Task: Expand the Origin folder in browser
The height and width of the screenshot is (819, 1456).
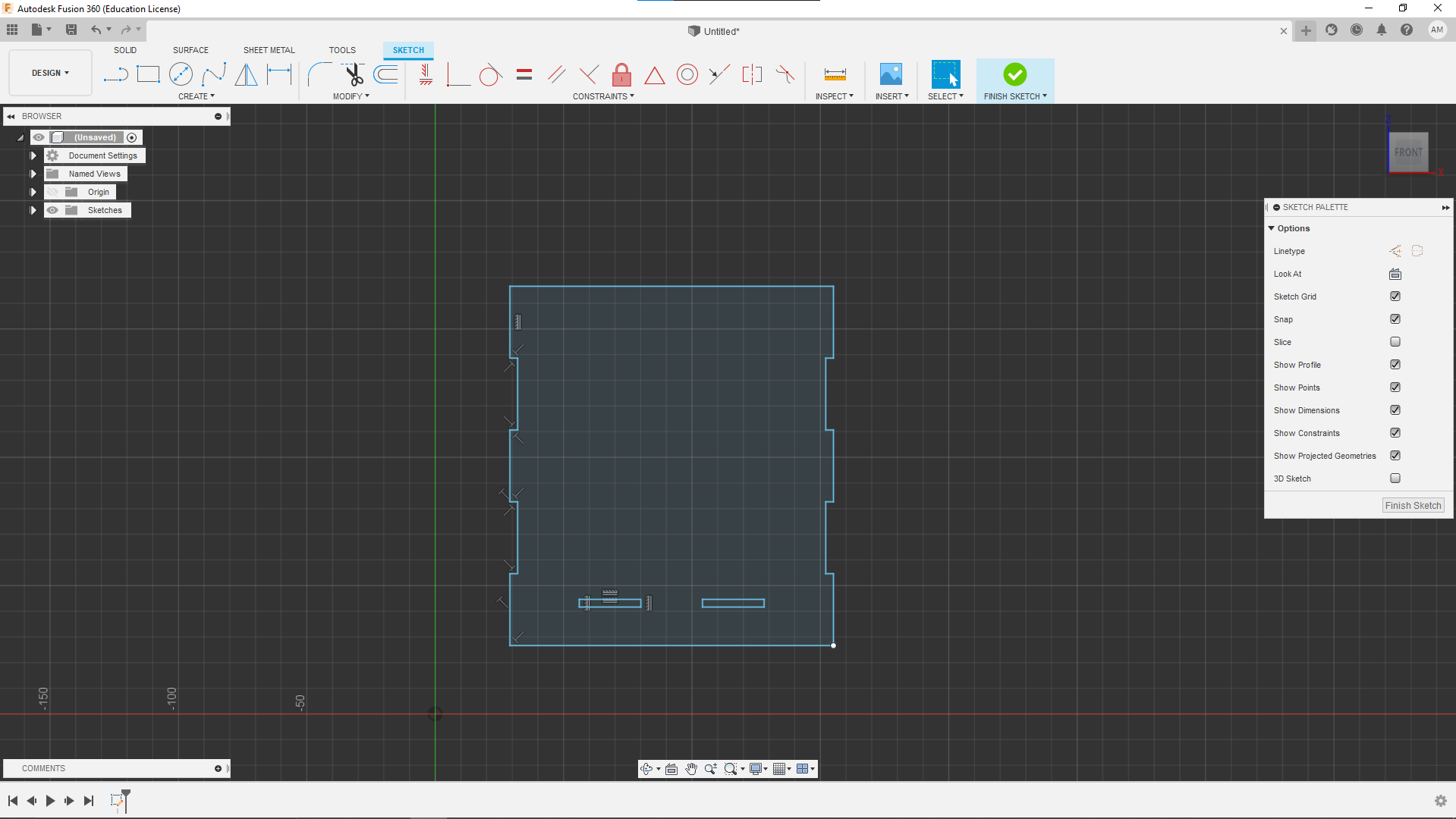Action: click(x=33, y=192)
